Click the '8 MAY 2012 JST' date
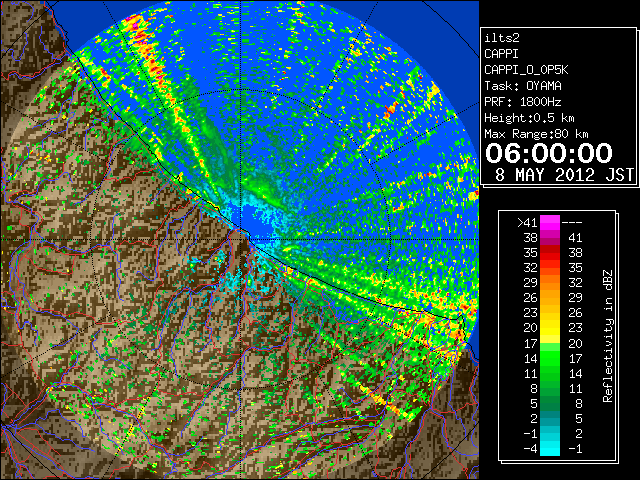Image resolution: width=640 pixels, height=480 pixels. coord(564,175)
